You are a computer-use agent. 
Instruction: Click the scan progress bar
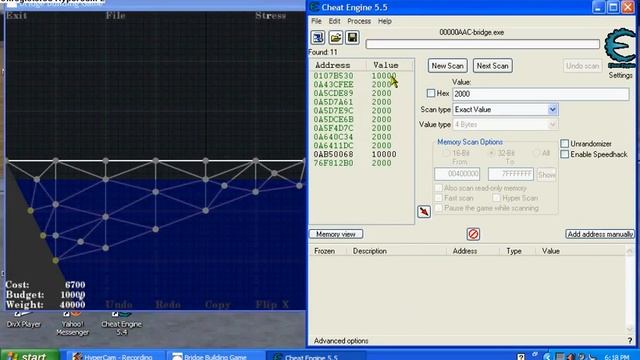coord(482,44)
